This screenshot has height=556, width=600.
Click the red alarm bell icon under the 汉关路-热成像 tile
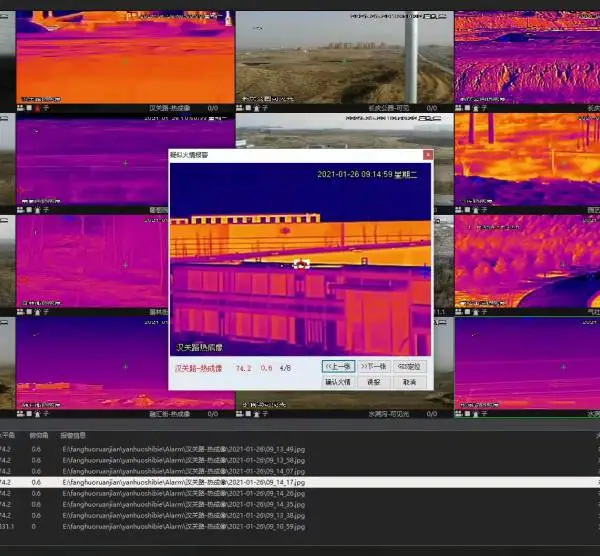37,108
